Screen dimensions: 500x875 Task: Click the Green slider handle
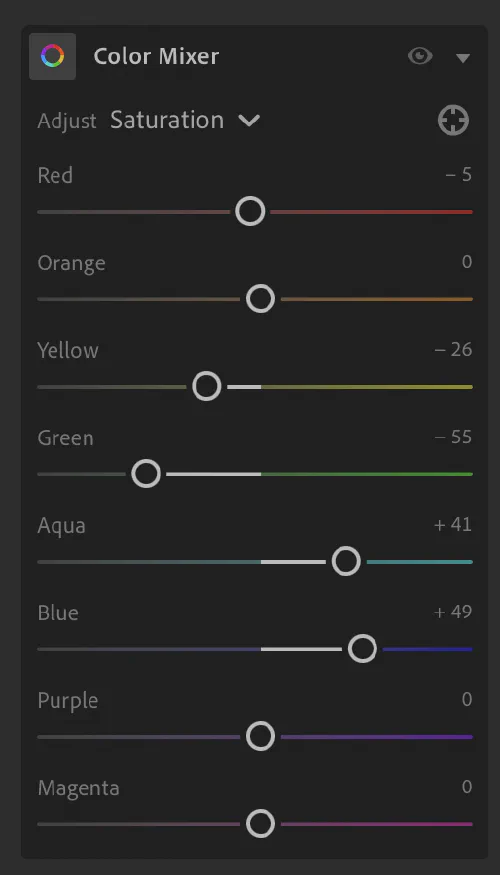[146, 474]
